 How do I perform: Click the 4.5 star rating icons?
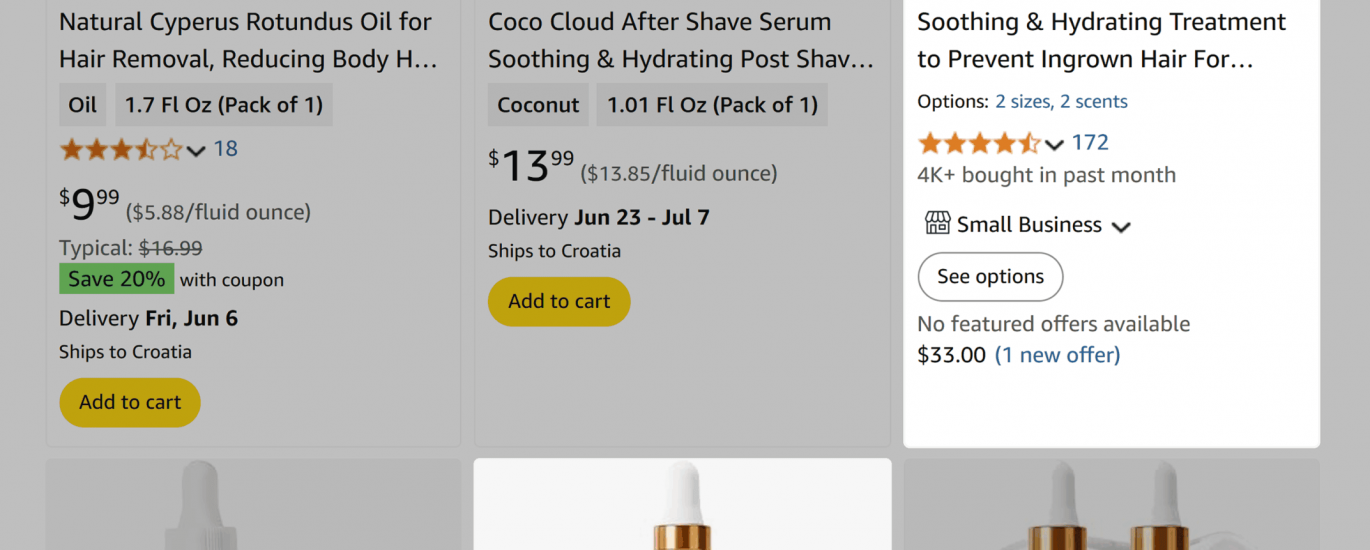(x=978, y=143)
